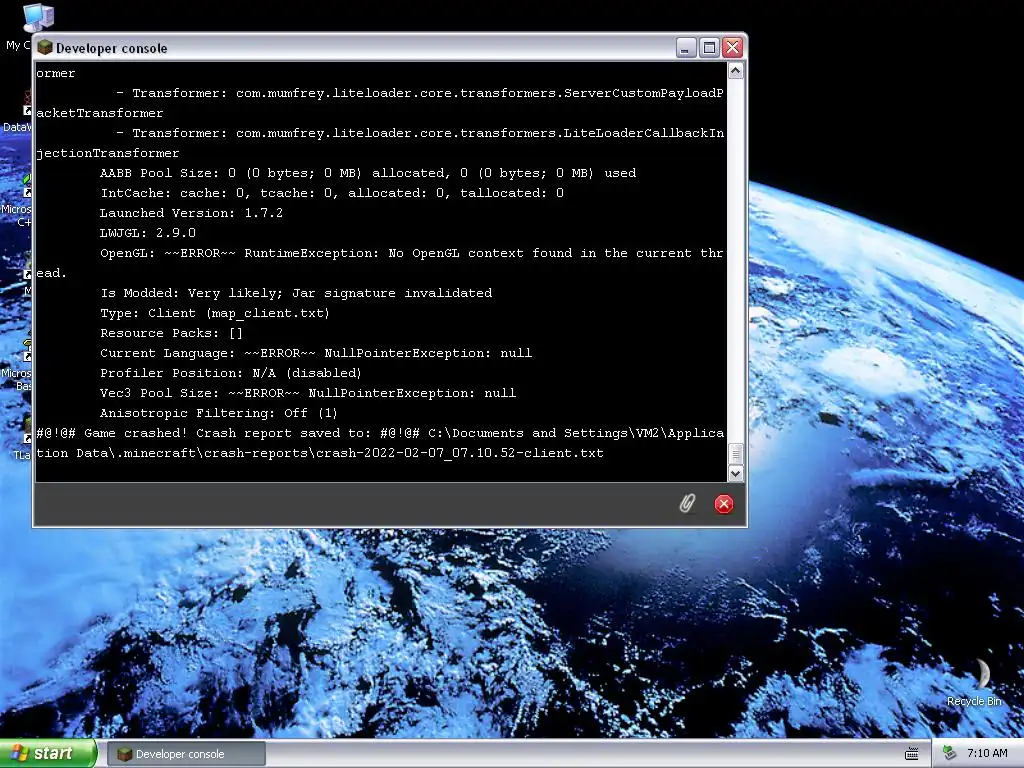Click the console scrollbar down arrow

coord(735,473)
